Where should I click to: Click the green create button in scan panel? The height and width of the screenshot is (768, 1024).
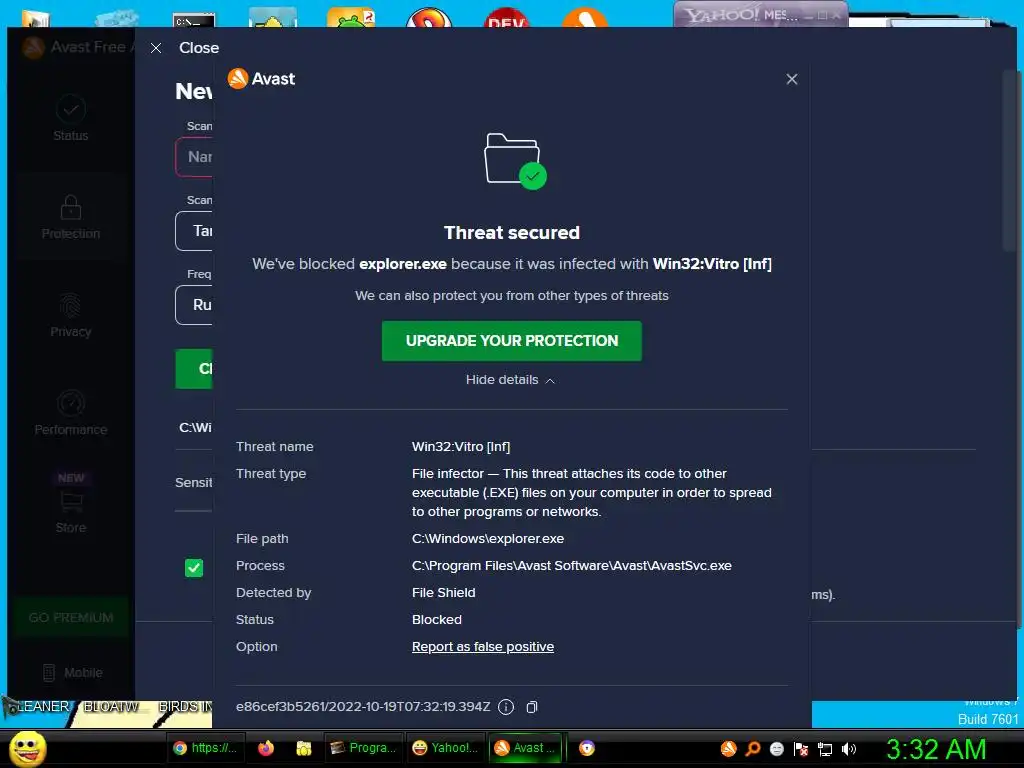click(194, 369)
